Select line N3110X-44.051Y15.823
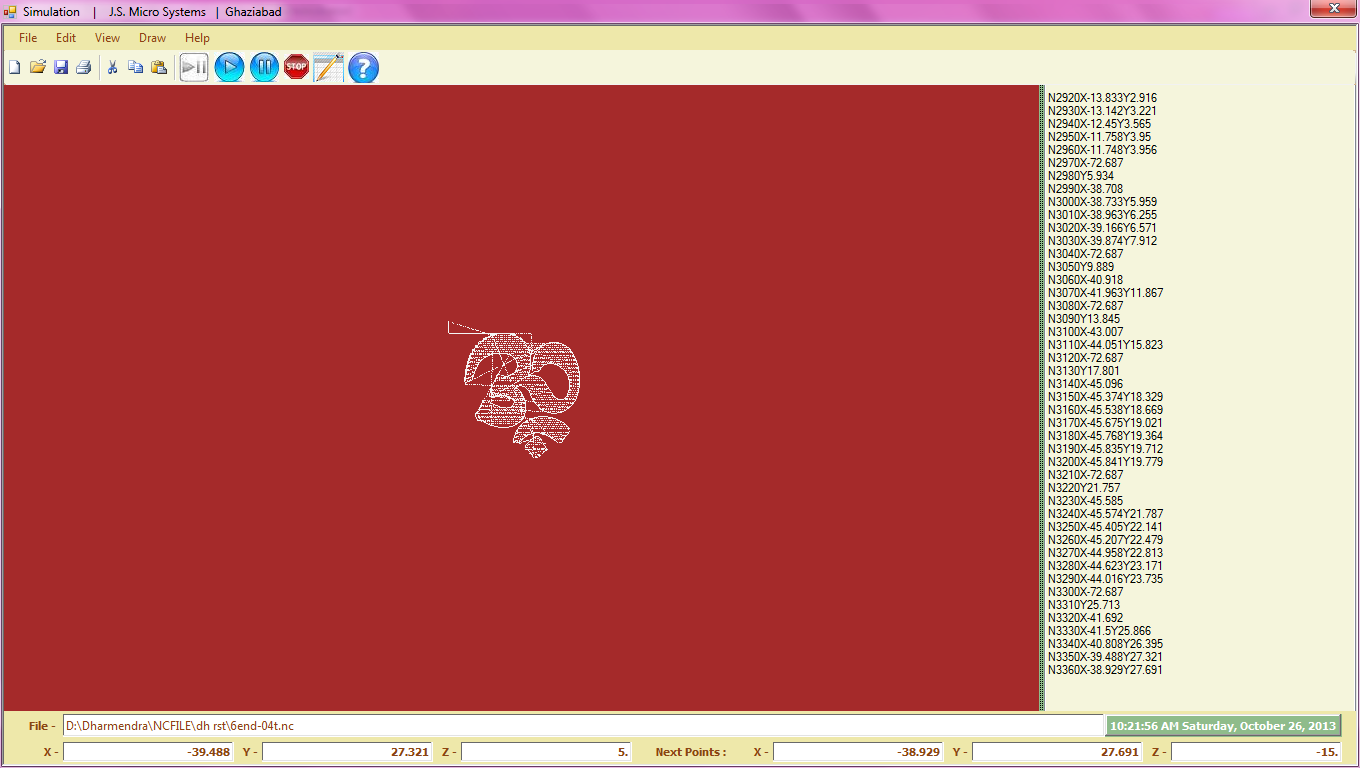Viewport: 1360px width, 768px height. point(1105,344)
